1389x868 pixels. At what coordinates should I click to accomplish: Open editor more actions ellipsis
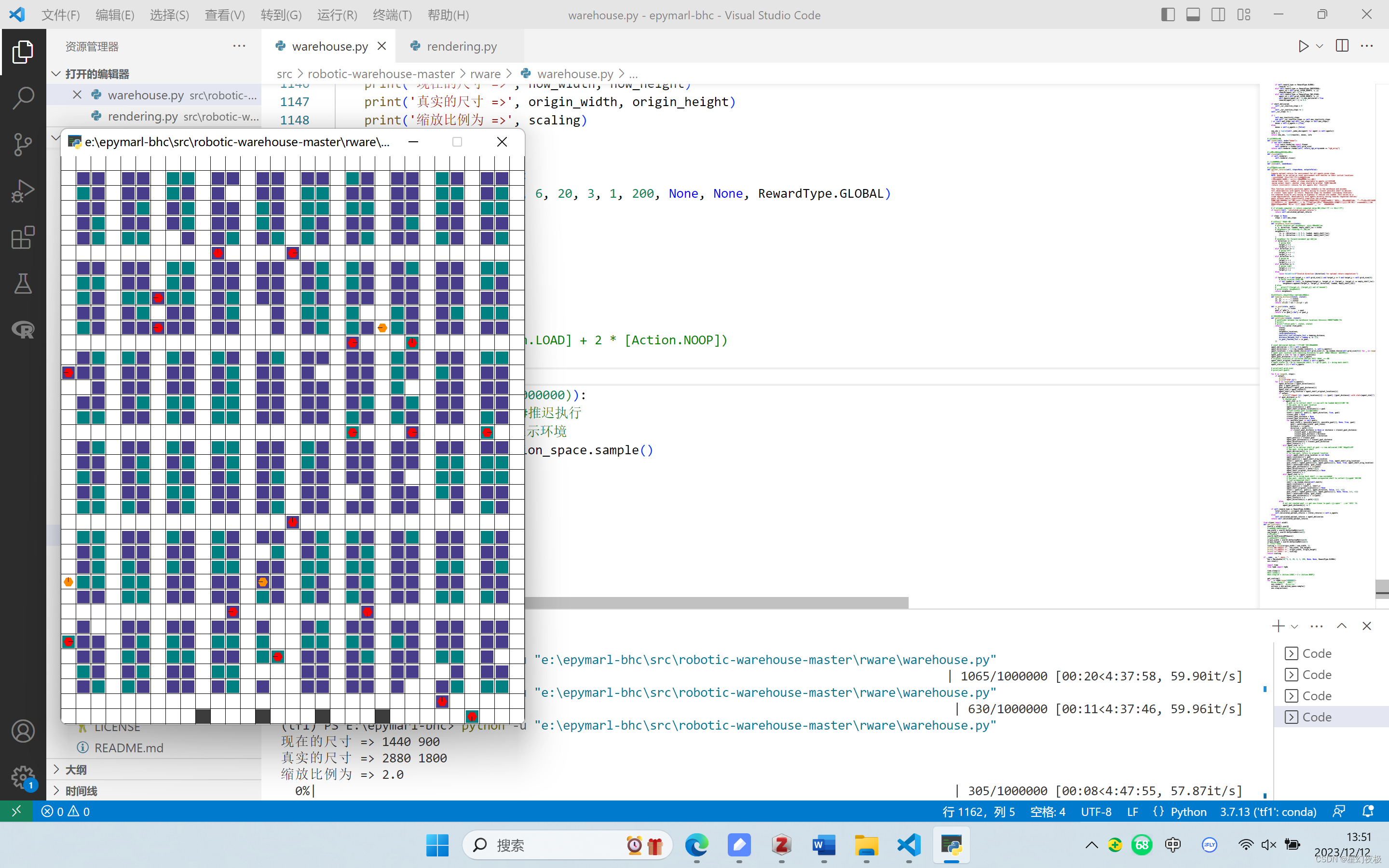tap(1367, 46)
